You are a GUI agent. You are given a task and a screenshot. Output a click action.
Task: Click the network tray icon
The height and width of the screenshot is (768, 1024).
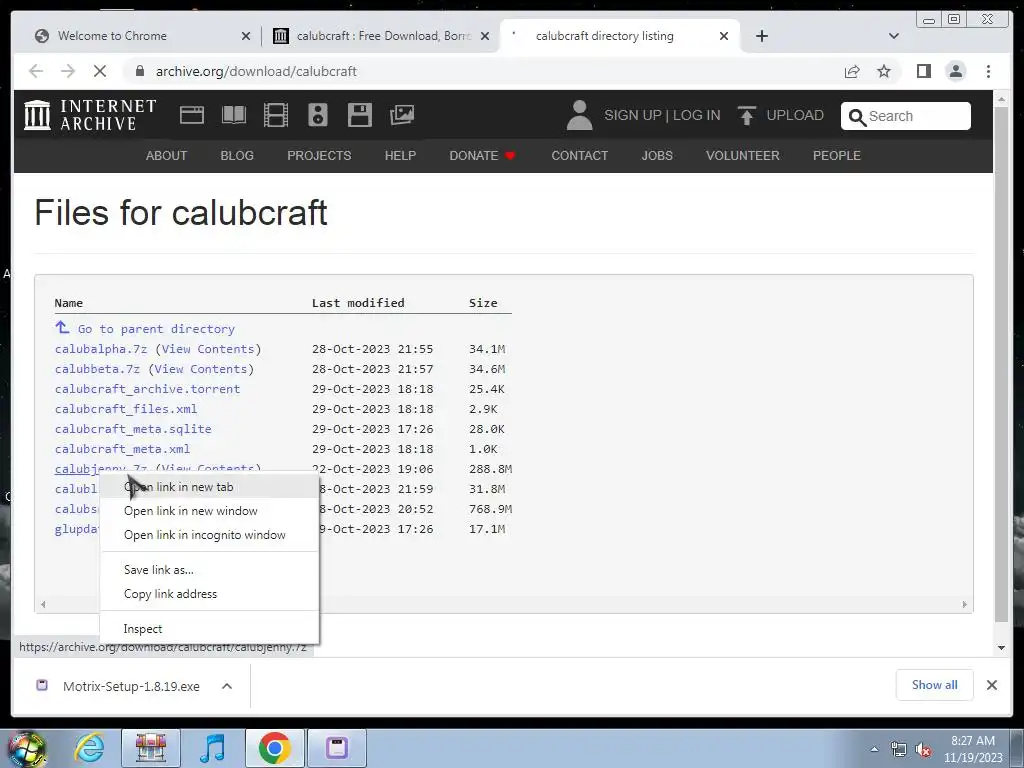(899, 749)
